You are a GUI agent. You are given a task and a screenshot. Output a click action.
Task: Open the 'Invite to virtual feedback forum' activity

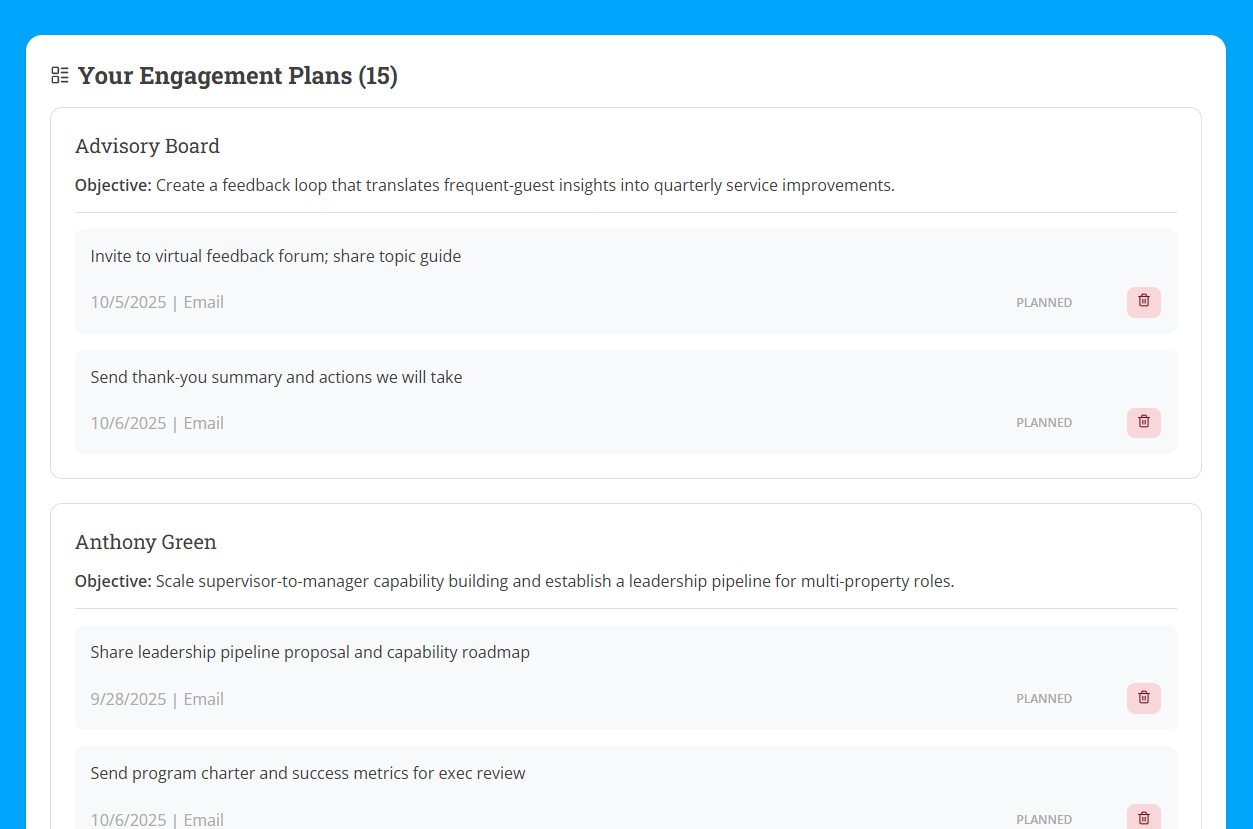tap(276, 256)
